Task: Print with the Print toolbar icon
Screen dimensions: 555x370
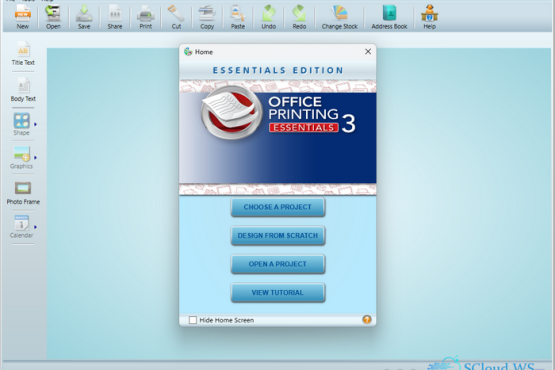Action: point(145,16)
